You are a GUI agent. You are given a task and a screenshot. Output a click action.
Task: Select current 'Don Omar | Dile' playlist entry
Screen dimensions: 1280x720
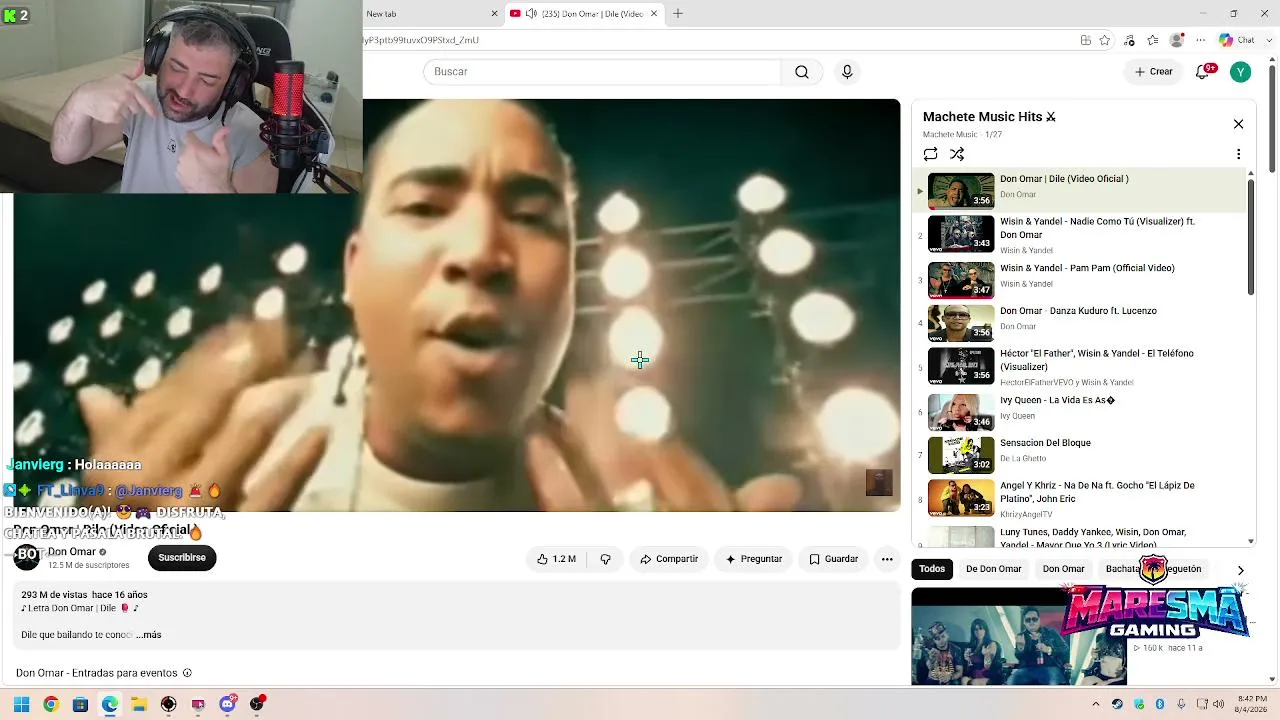(1082, 190)
